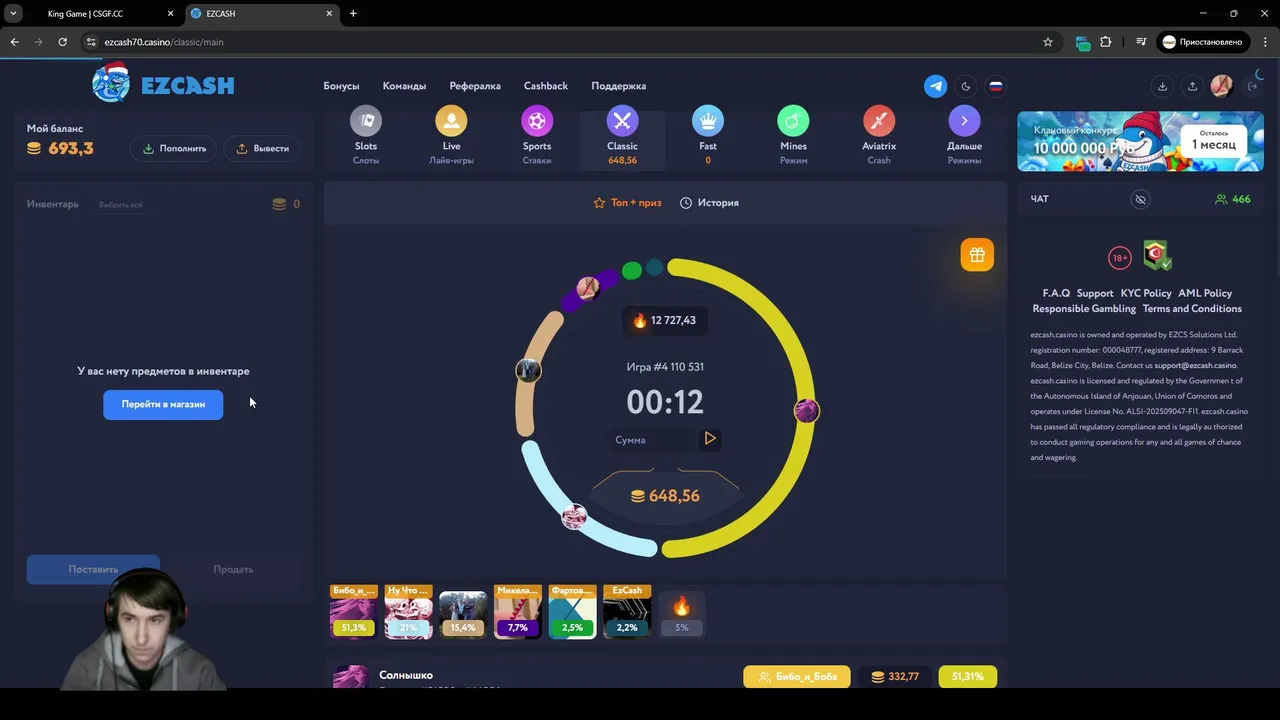Viewport: 1280px width, 720px height.
Task: Click the Сумма bet amount field
Action: [x=654, y=440]
